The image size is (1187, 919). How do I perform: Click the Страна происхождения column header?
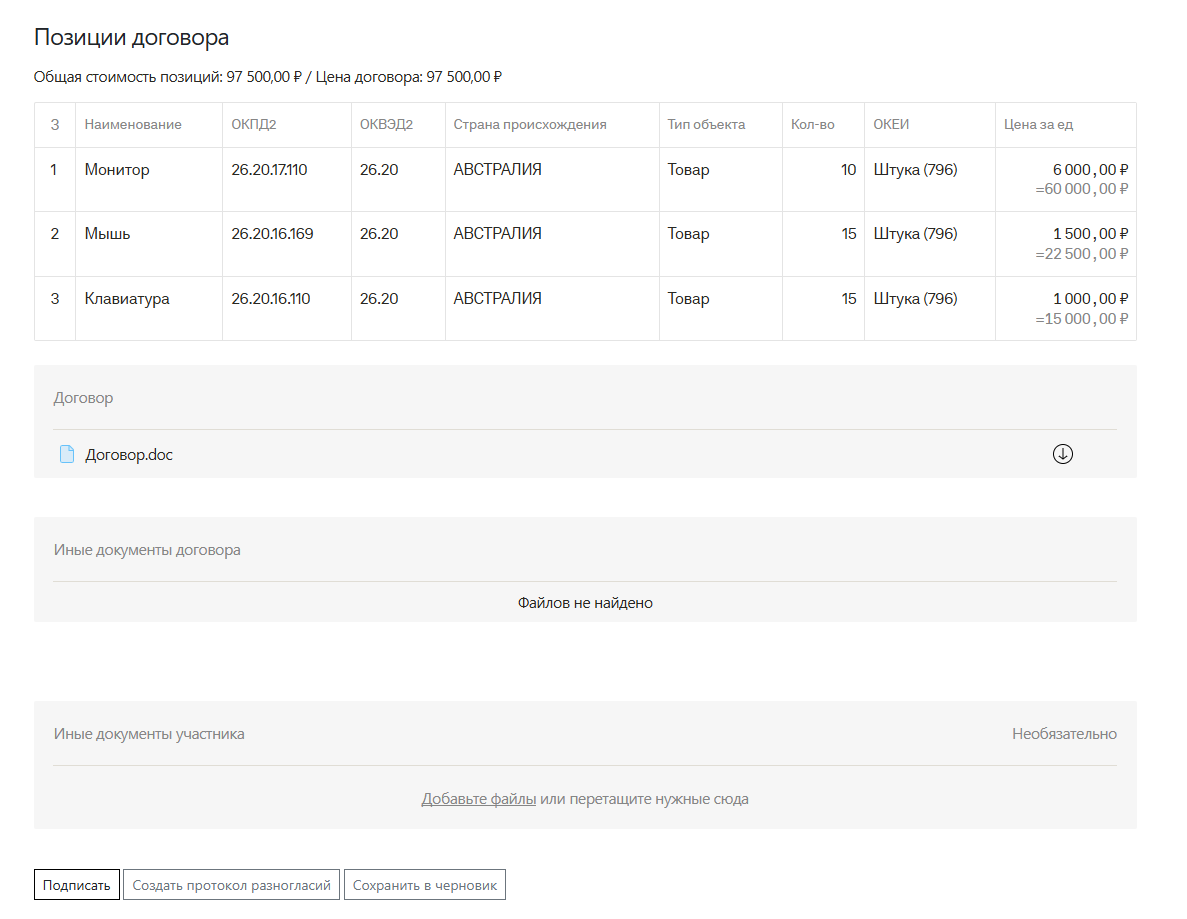click(530, 125)
